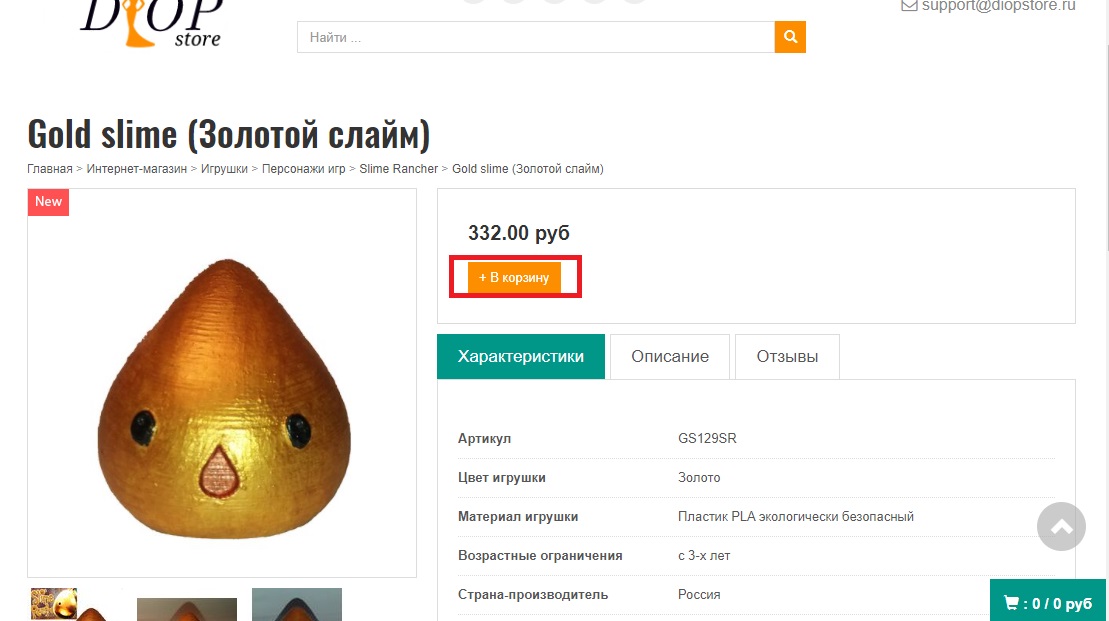The width and height of the screenshot is (1109, 621).
Task: Navigate to Персонажи игр breadcrumb
Action: [303, 169]
